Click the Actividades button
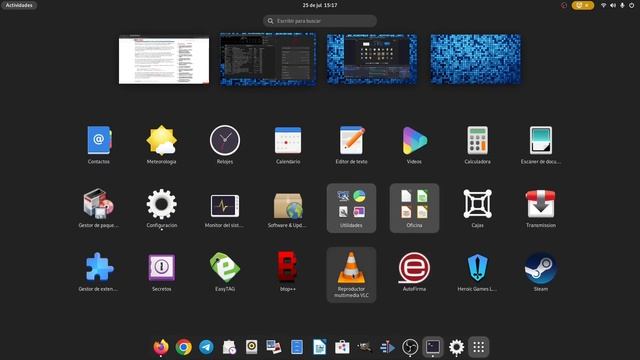The width and height of the screenshot is (640, 360). [19, 5]
